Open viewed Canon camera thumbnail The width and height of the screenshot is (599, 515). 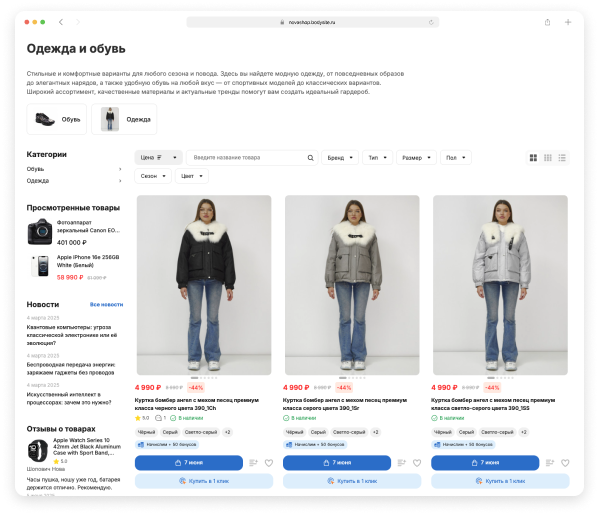point(40,232)
